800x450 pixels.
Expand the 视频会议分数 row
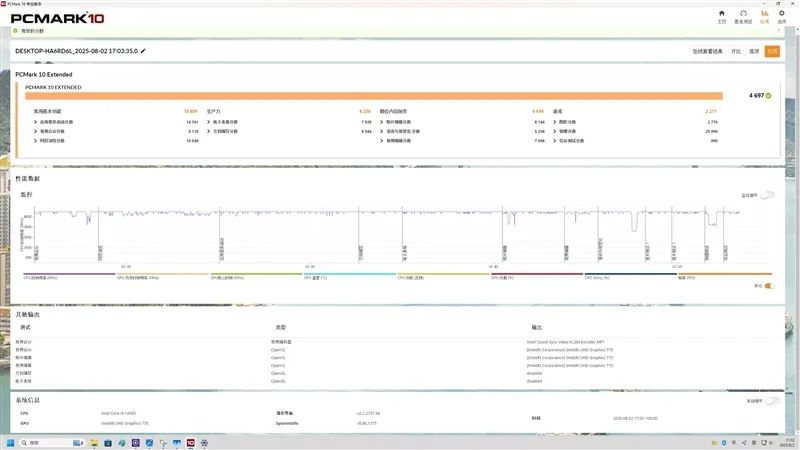(x=37, y=131)
